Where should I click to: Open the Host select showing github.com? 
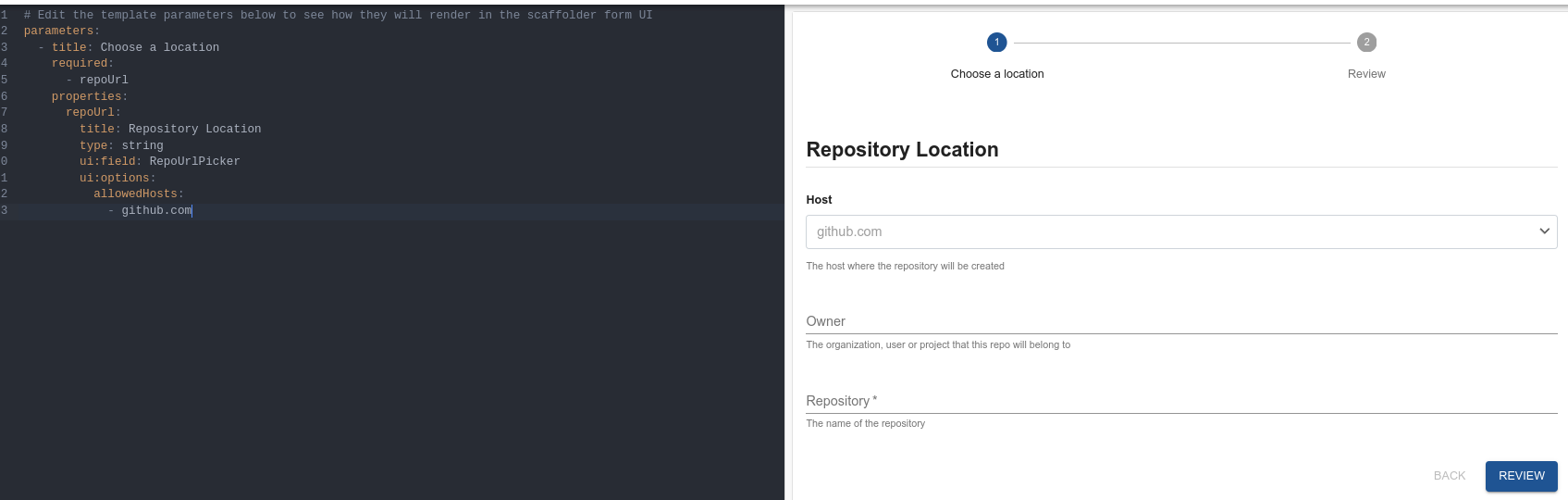click(x=1166, y=231)
